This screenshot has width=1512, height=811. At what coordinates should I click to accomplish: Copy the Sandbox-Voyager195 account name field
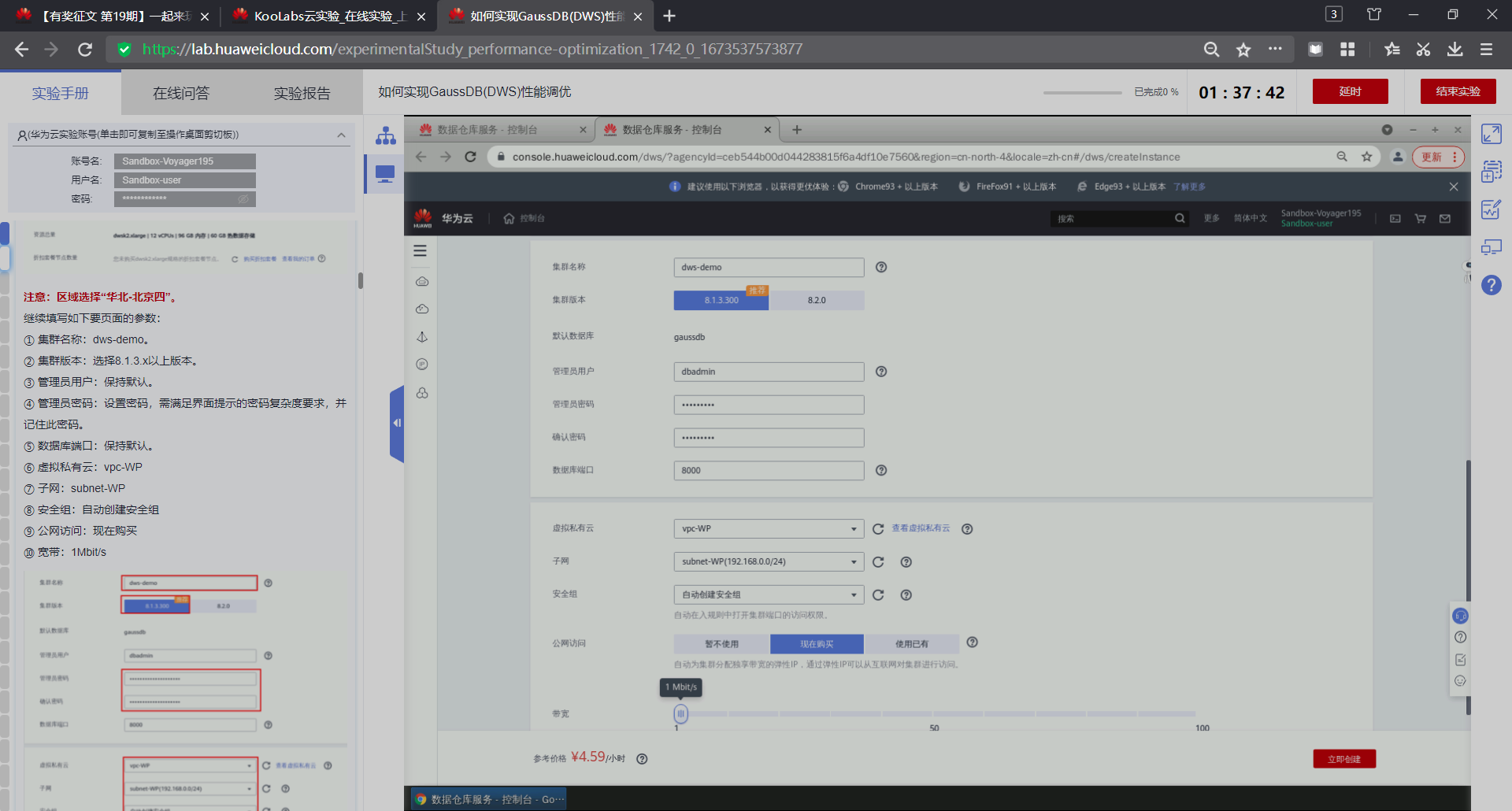pyautogui.click(x=184, y=161)
